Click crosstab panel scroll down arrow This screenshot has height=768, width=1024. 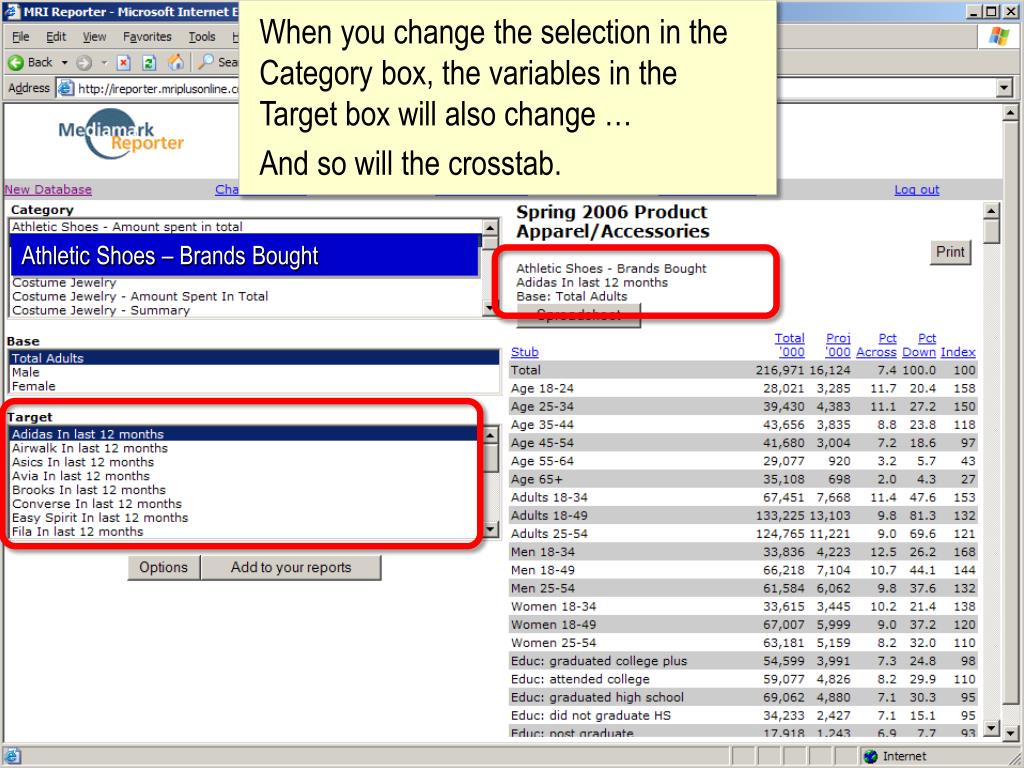point(991,728)
